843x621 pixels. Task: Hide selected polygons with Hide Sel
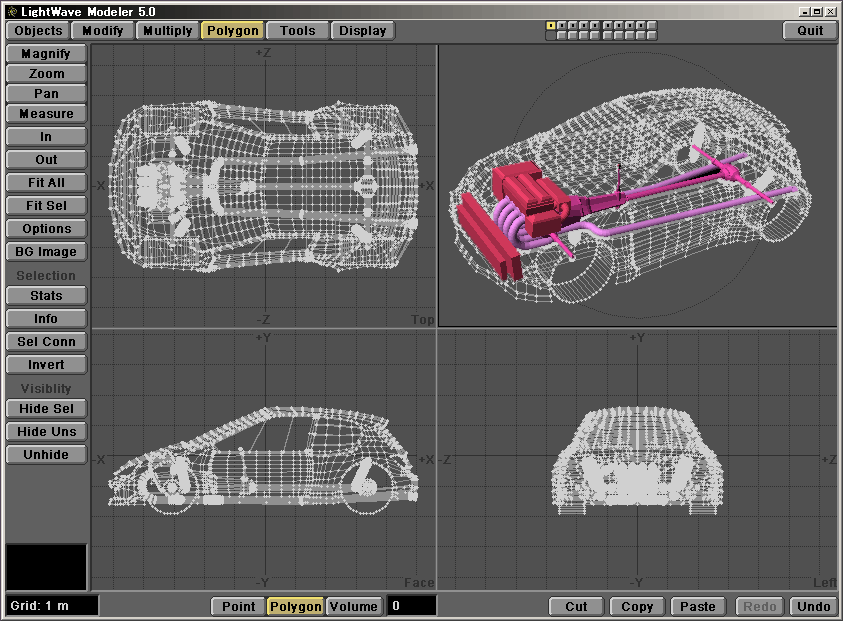[46, 409]
